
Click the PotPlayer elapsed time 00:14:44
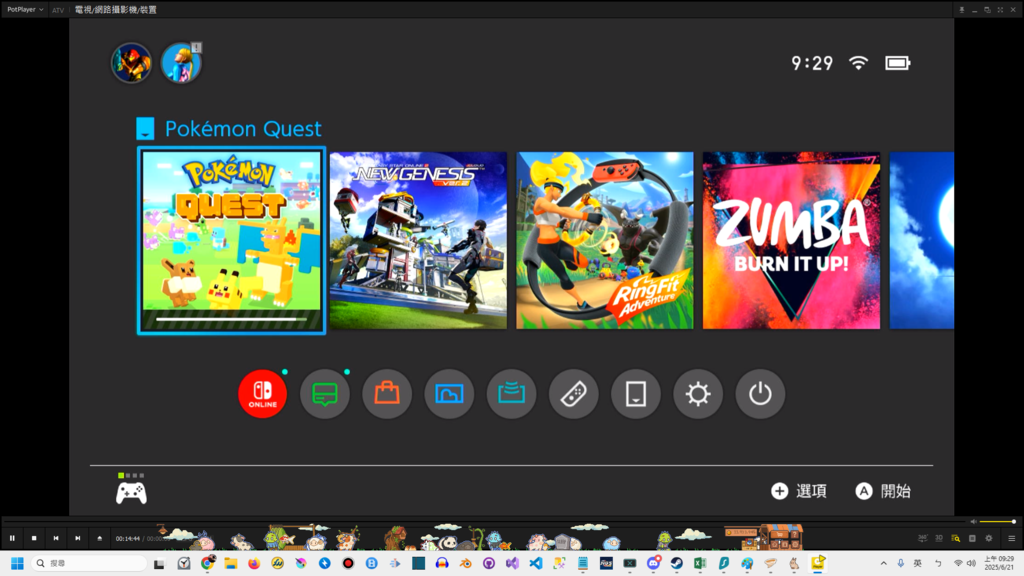128,539
